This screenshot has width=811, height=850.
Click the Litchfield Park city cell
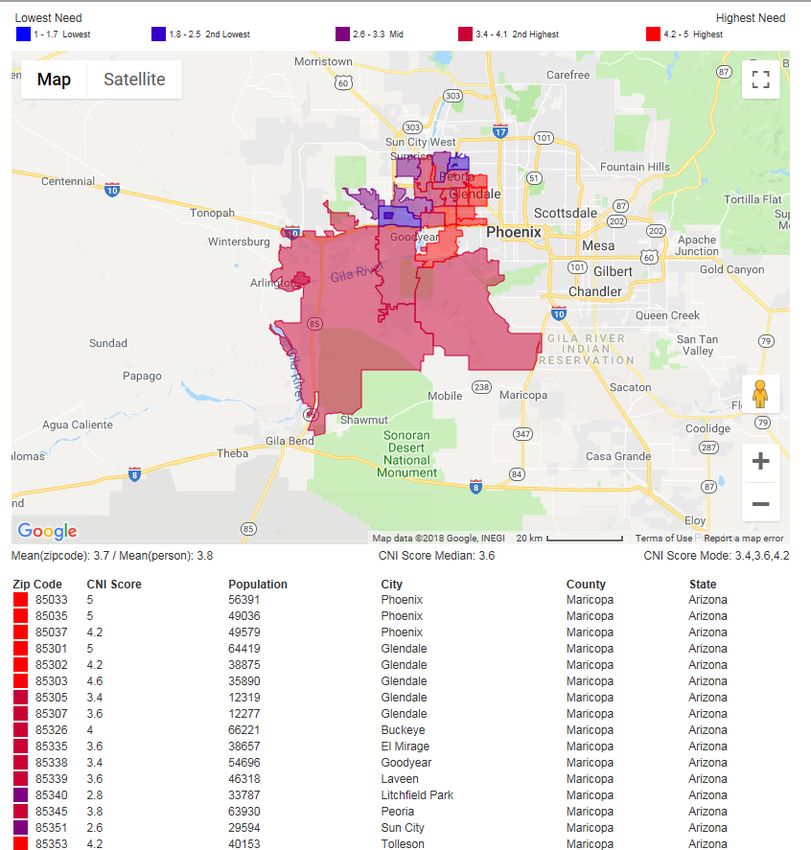[x=417, y=795]
